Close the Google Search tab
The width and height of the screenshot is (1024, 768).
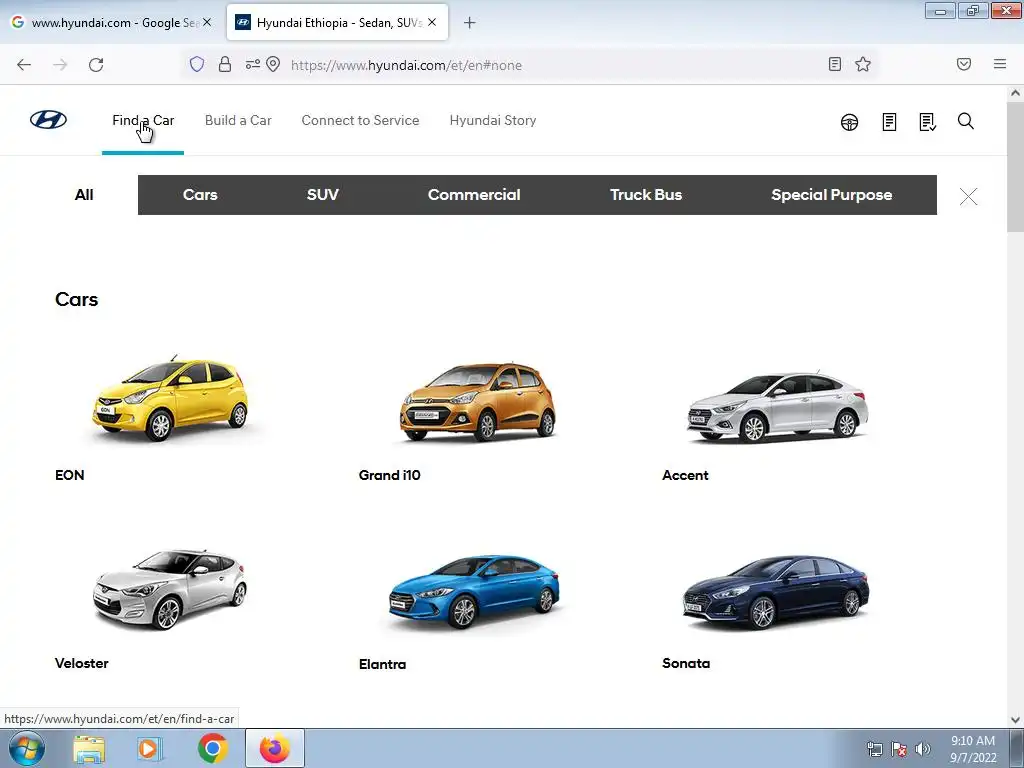(x=207, y=22)
